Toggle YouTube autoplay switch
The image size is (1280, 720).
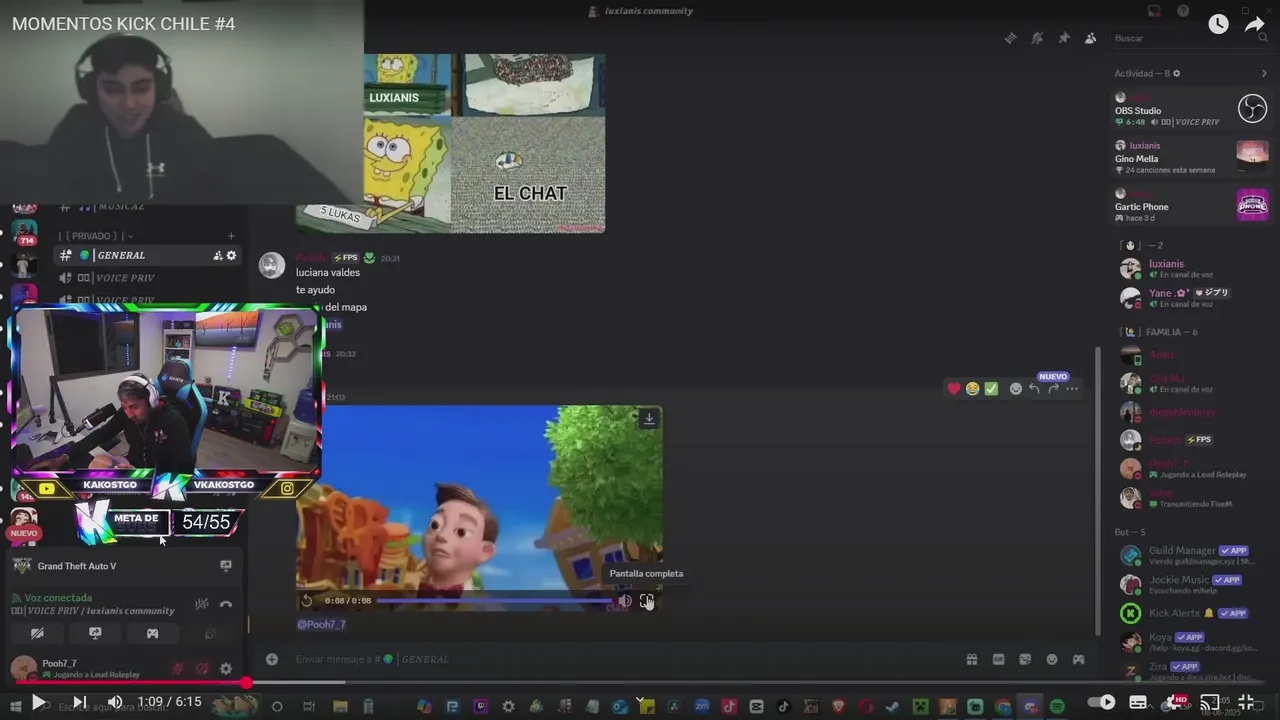pos(1102,702)
